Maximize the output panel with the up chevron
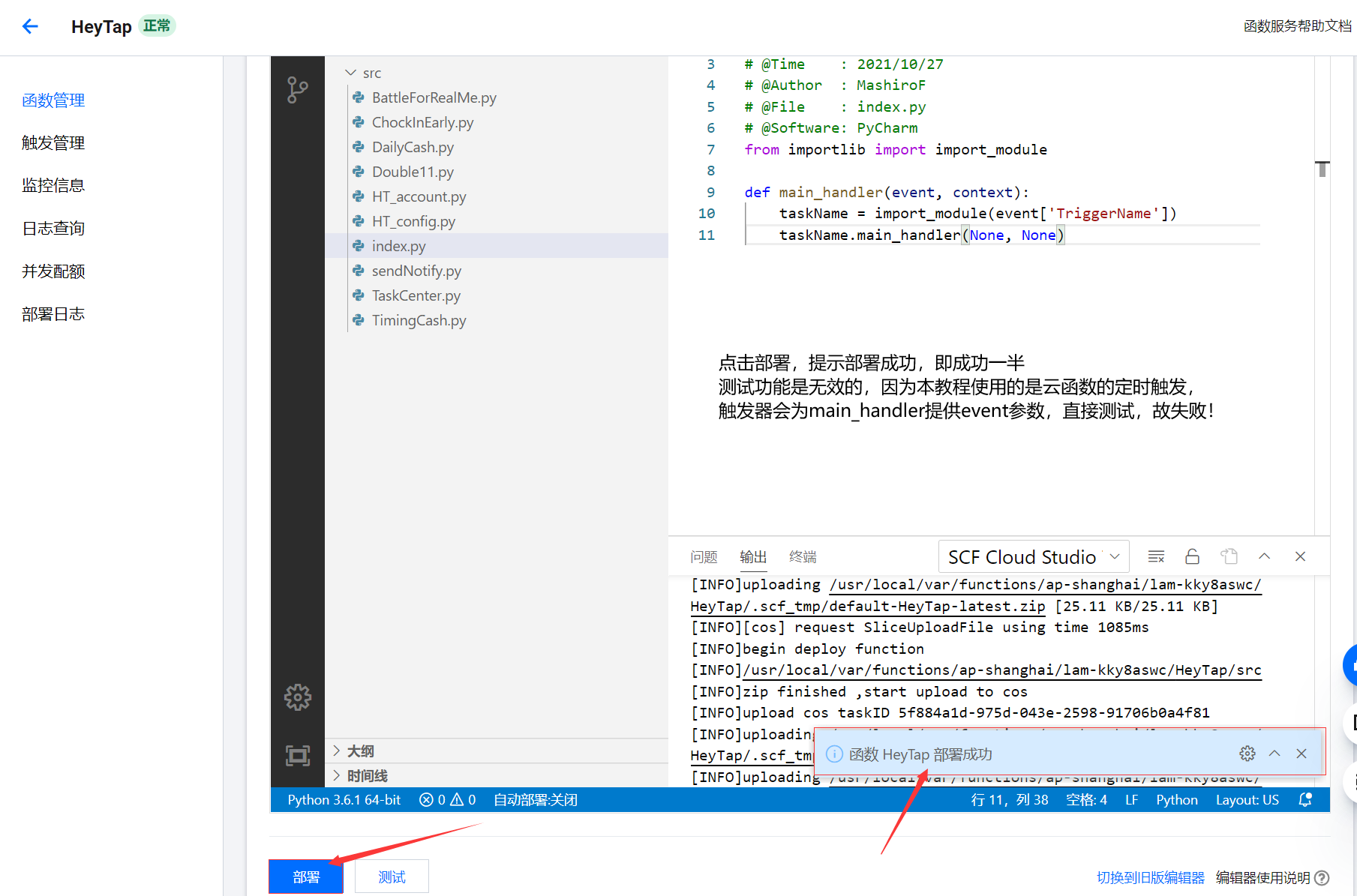 1265,556
